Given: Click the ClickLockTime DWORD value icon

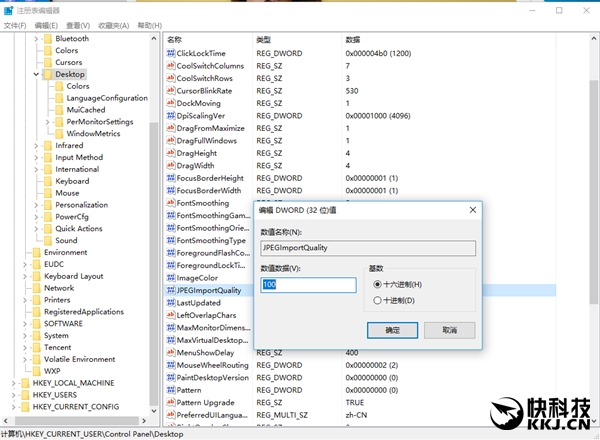Looking at the screenshot, I should [x=170, y=53].
